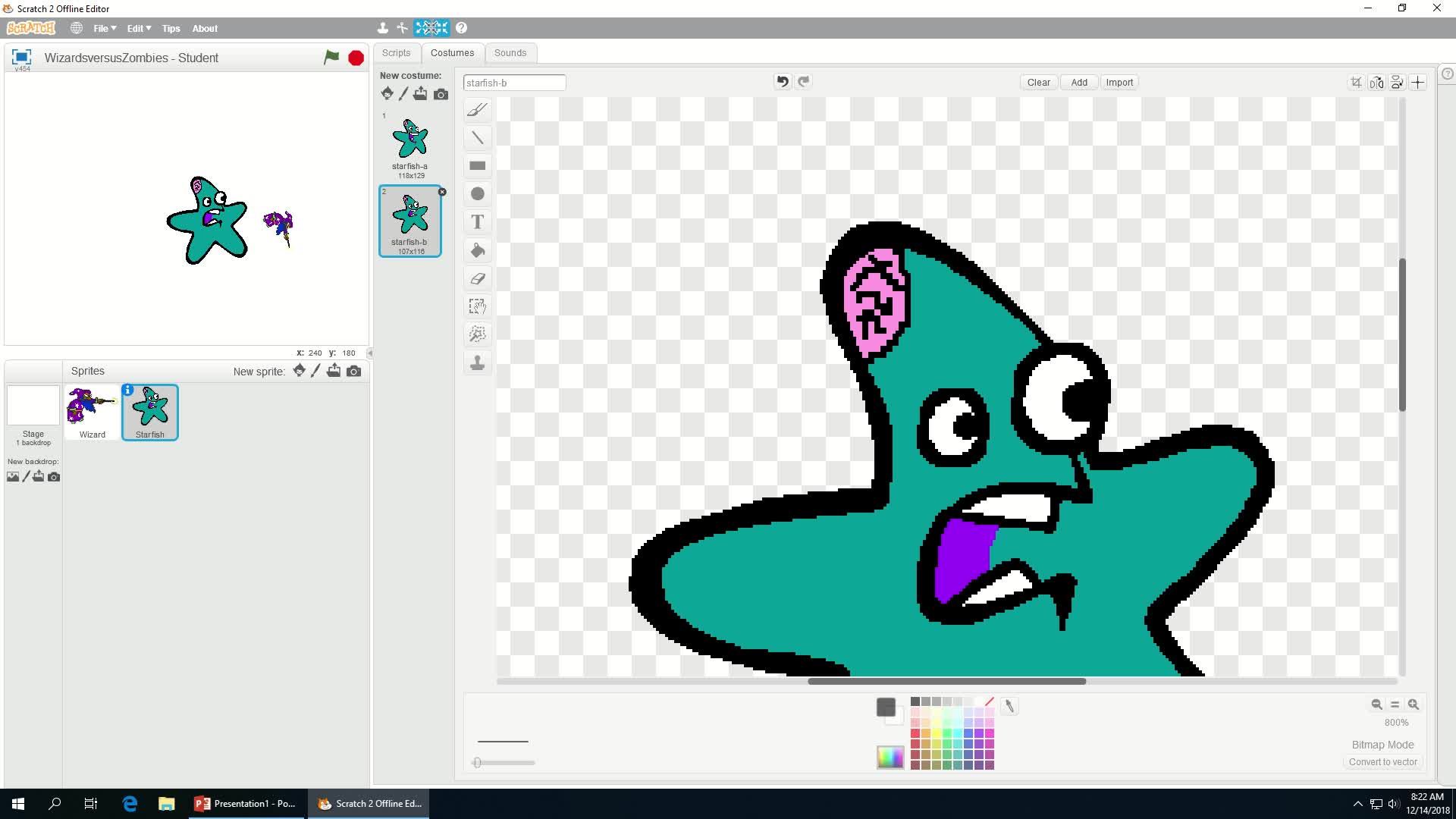Image resolution: width=1456 pixels, height=819 pixels.
Task: Select the Ellipse tool
Action: pos(477,194)
